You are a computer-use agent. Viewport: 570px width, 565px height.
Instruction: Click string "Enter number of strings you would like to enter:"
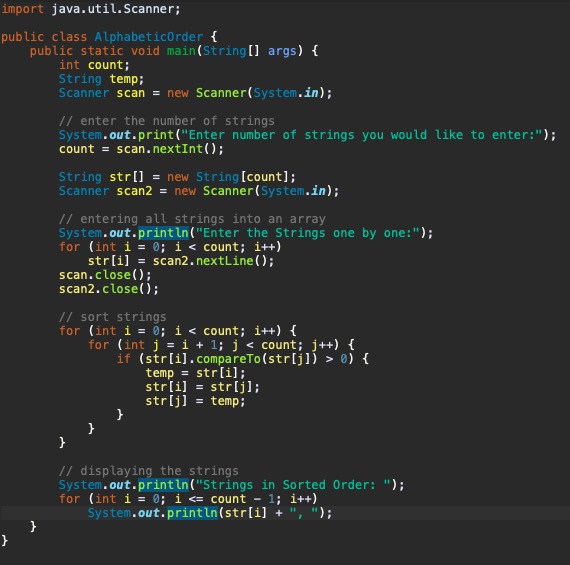tap(362, 135)
